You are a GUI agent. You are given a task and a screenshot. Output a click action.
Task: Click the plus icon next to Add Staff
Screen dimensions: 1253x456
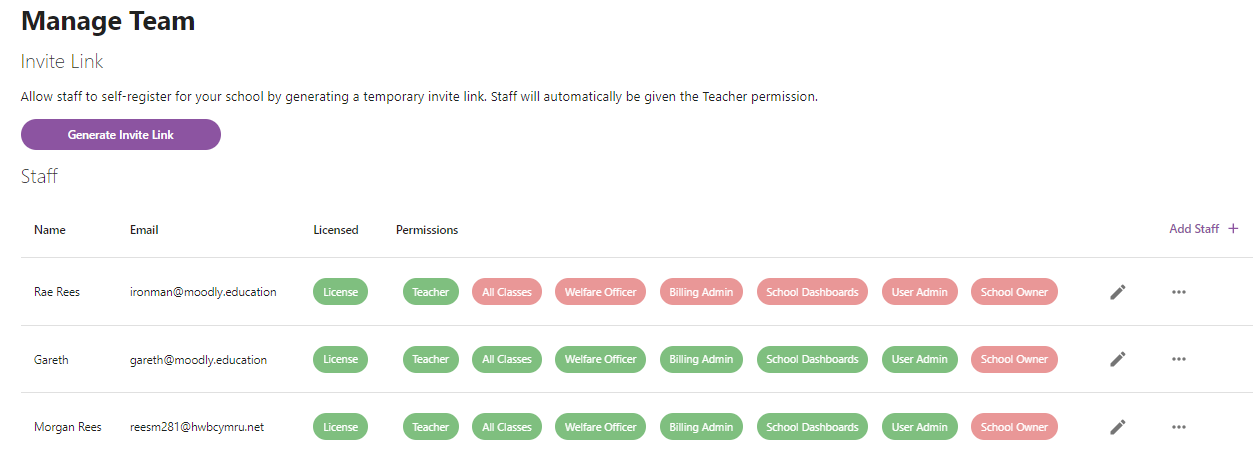pyautogui.click(x=1233, y=229)
